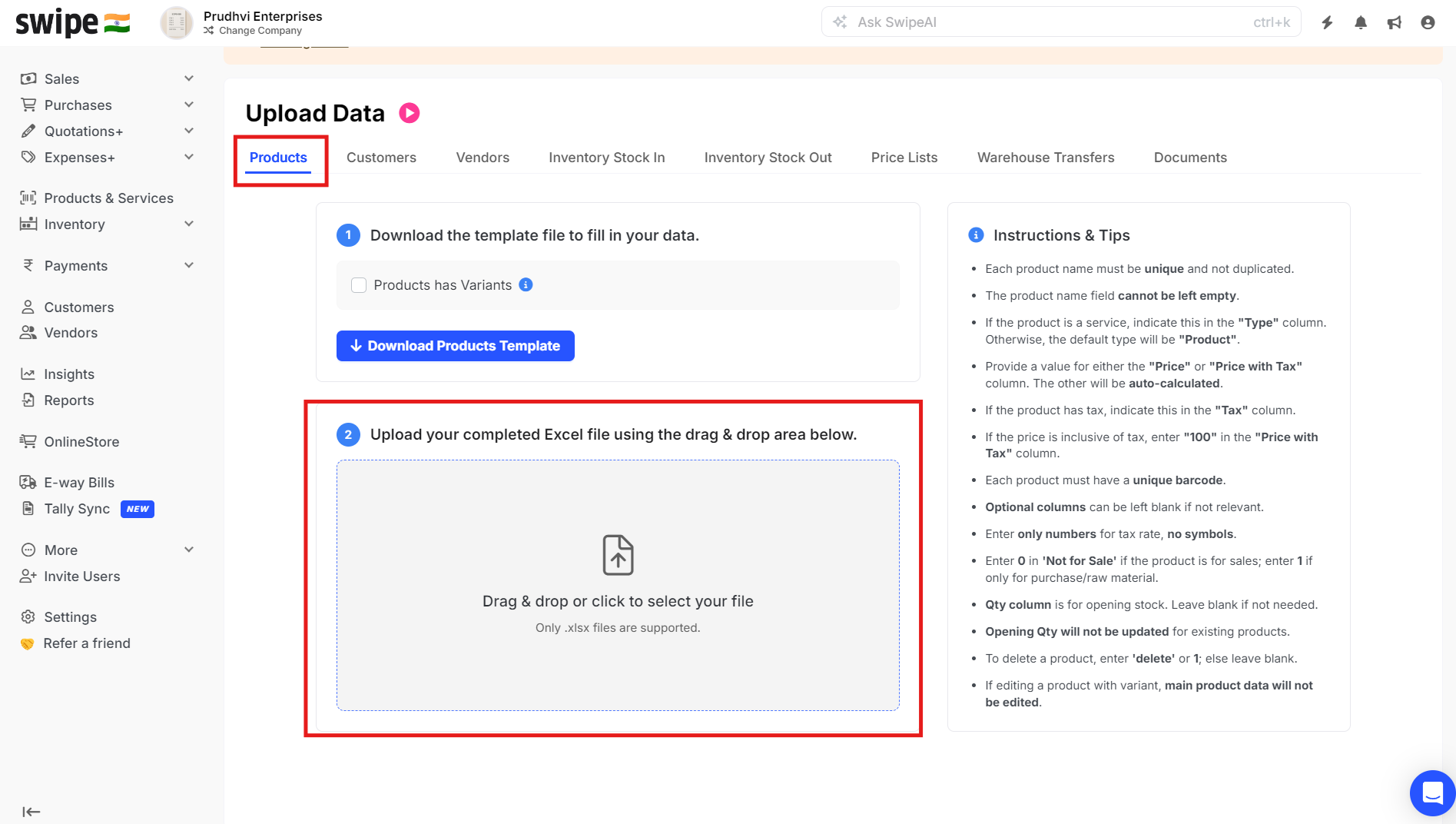Viewport: 1456px width, 824px height.
Task: Open the megaphone announcements icon
Action: [1394, 22]
